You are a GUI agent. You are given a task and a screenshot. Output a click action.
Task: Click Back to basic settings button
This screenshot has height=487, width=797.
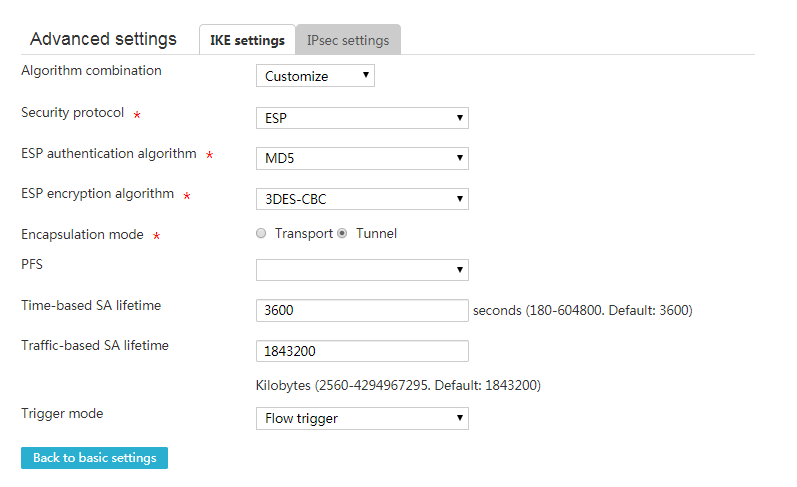[95, 458]
